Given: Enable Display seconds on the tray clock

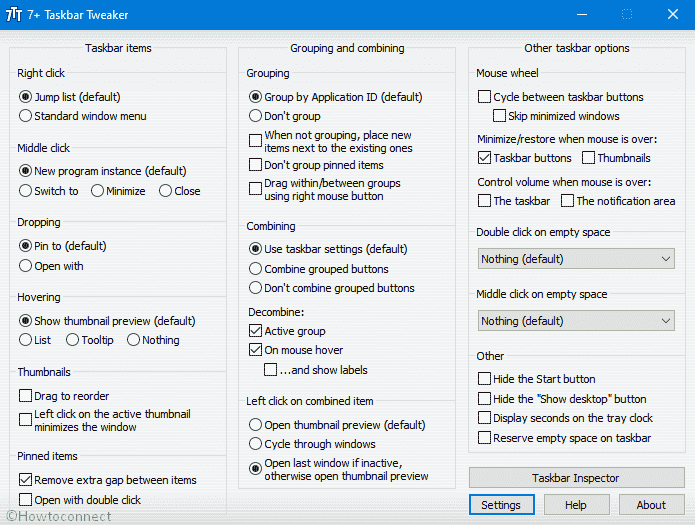Looking at the screenshot, I should [x=484, y=418].
